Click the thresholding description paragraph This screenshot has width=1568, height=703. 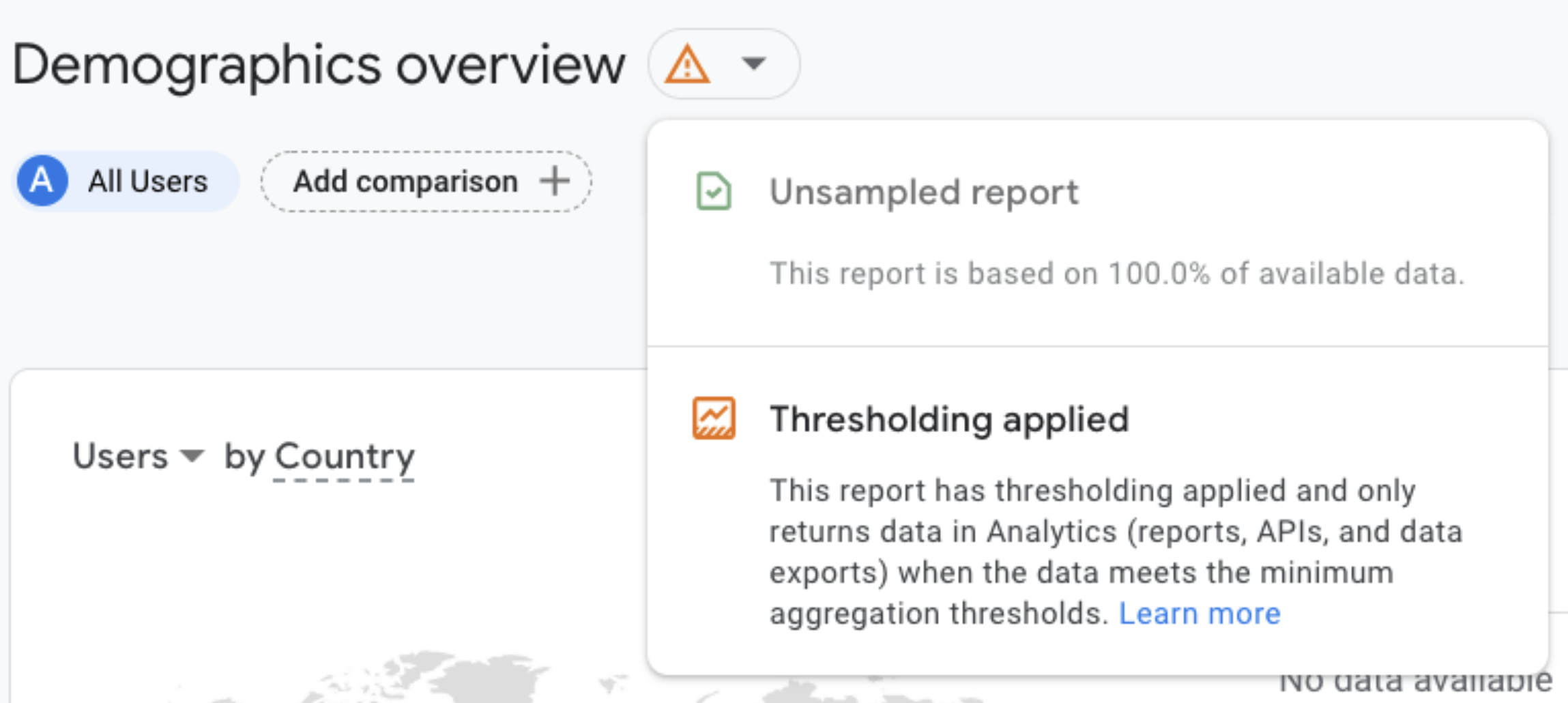(1116, 552)
